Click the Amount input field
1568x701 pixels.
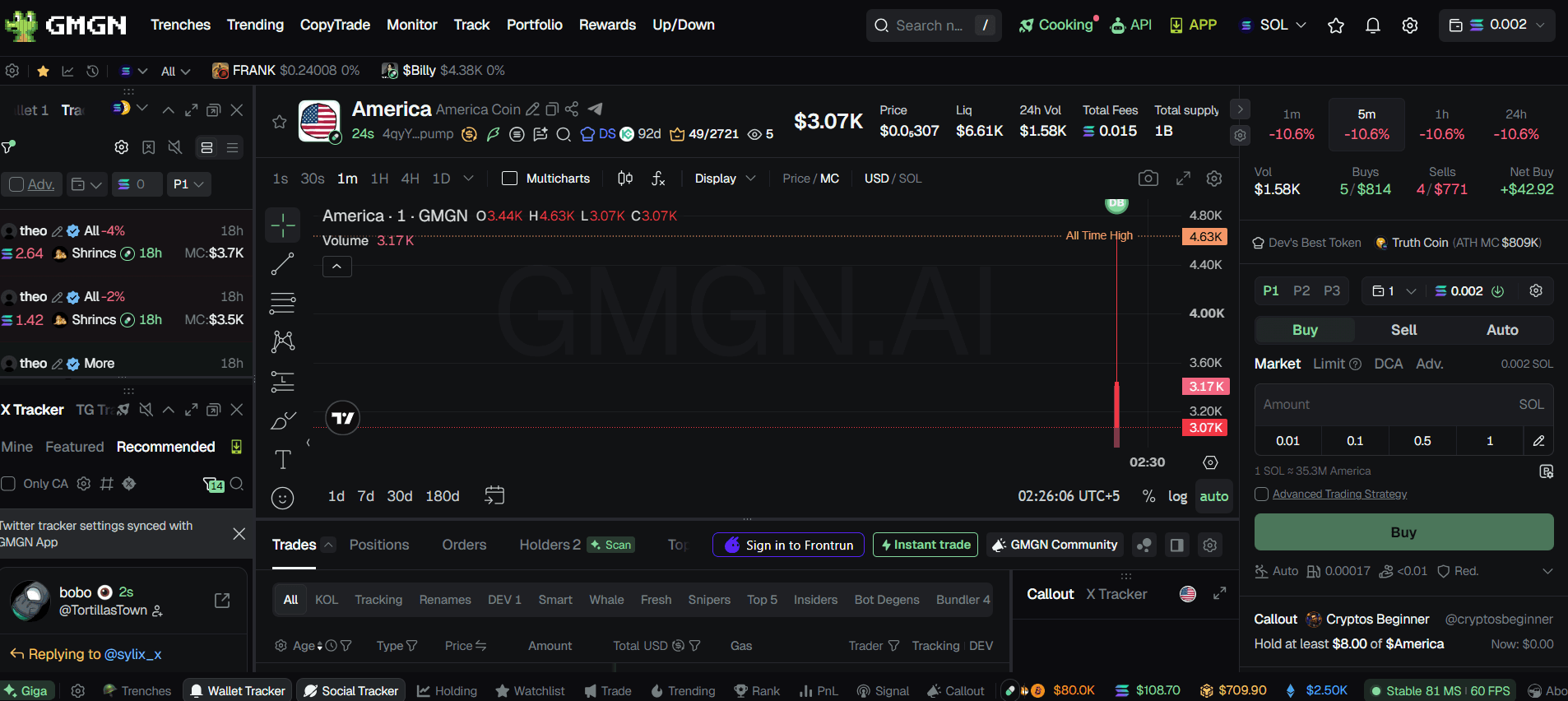(x=1403, y=405)
